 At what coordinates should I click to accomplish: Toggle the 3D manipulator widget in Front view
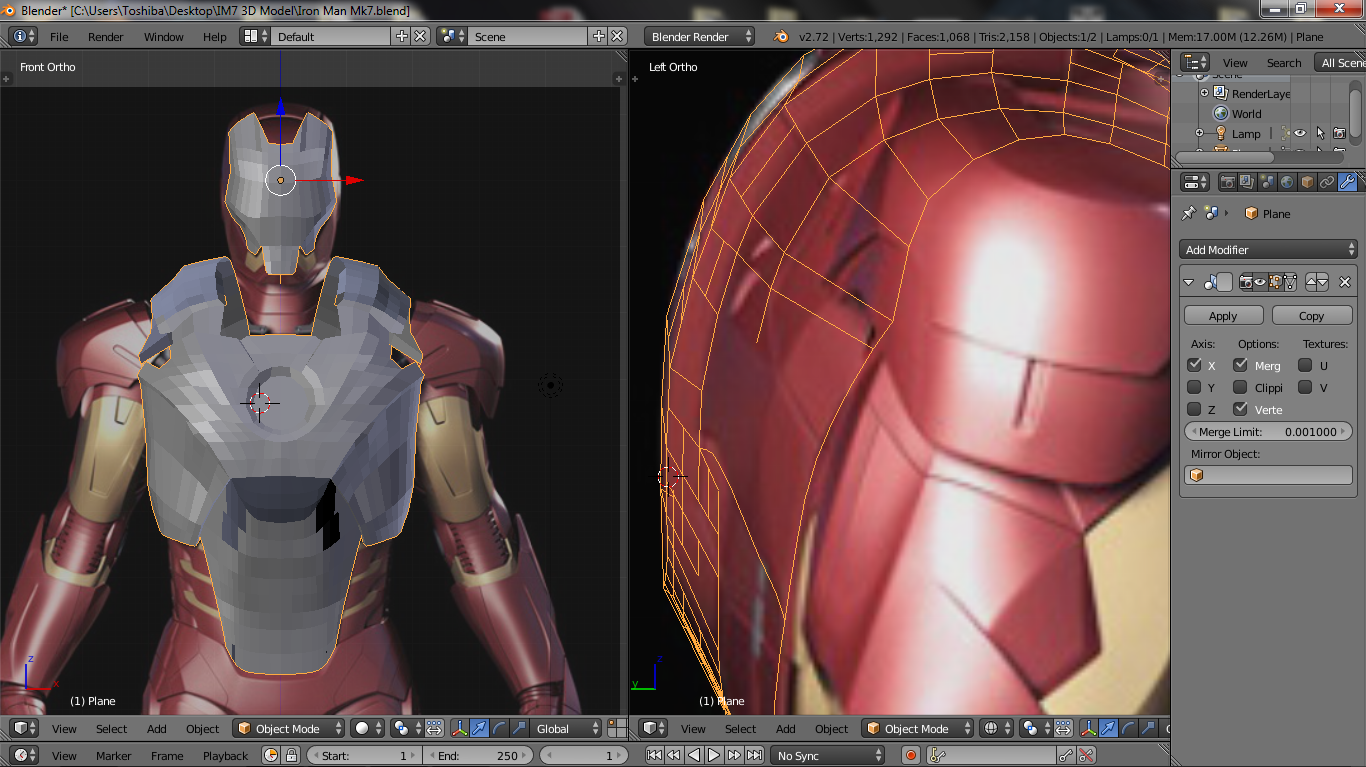pos(460,728)
